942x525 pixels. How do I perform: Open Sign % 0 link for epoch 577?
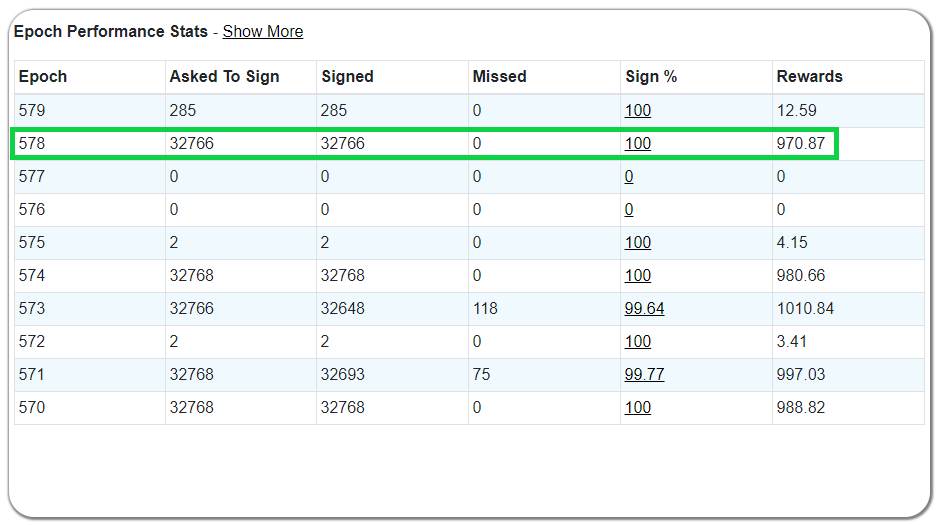628,177
